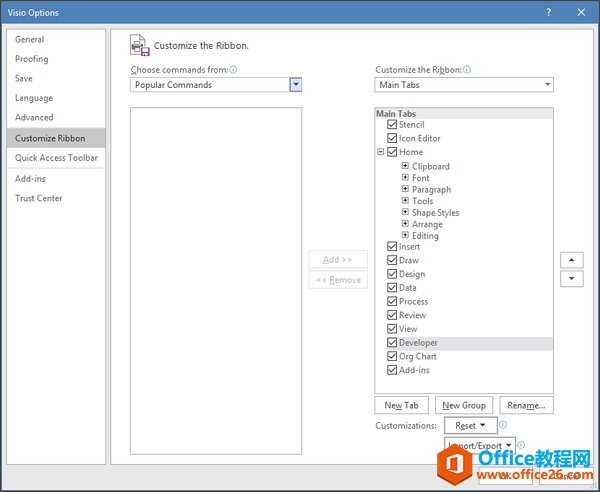Uncheck the Icon Editor checkbox
This screenshot has width=600, height=492.
click(392, 138)
